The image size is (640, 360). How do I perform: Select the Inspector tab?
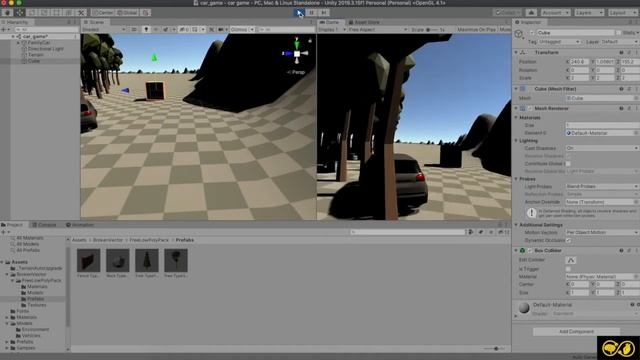coord(528,22)
